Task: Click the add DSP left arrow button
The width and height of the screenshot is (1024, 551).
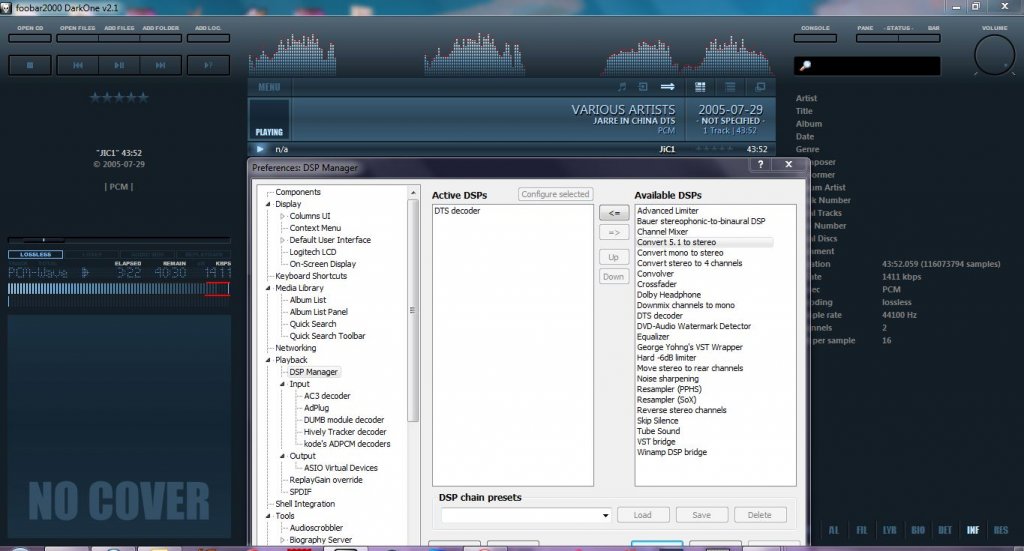Action: 614,213
